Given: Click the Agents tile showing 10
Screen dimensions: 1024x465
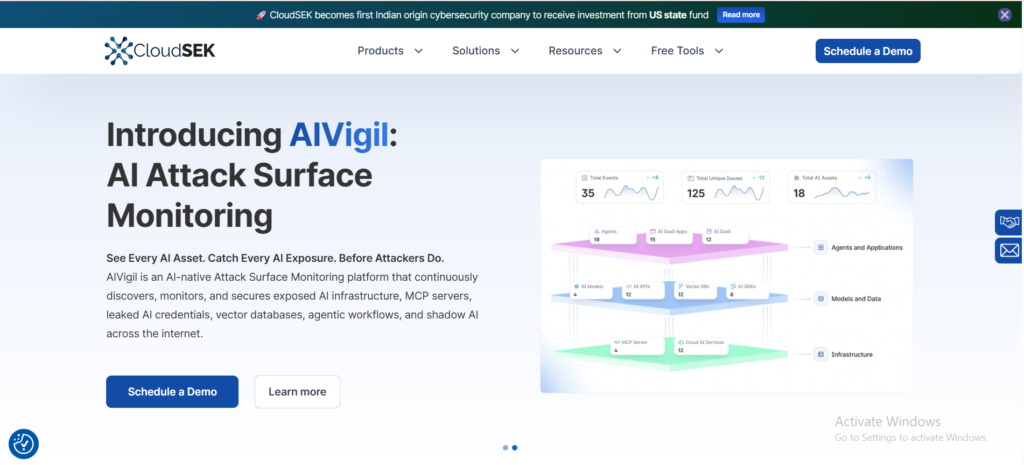Looking at the screenshot, I should [x=613, y=236].
